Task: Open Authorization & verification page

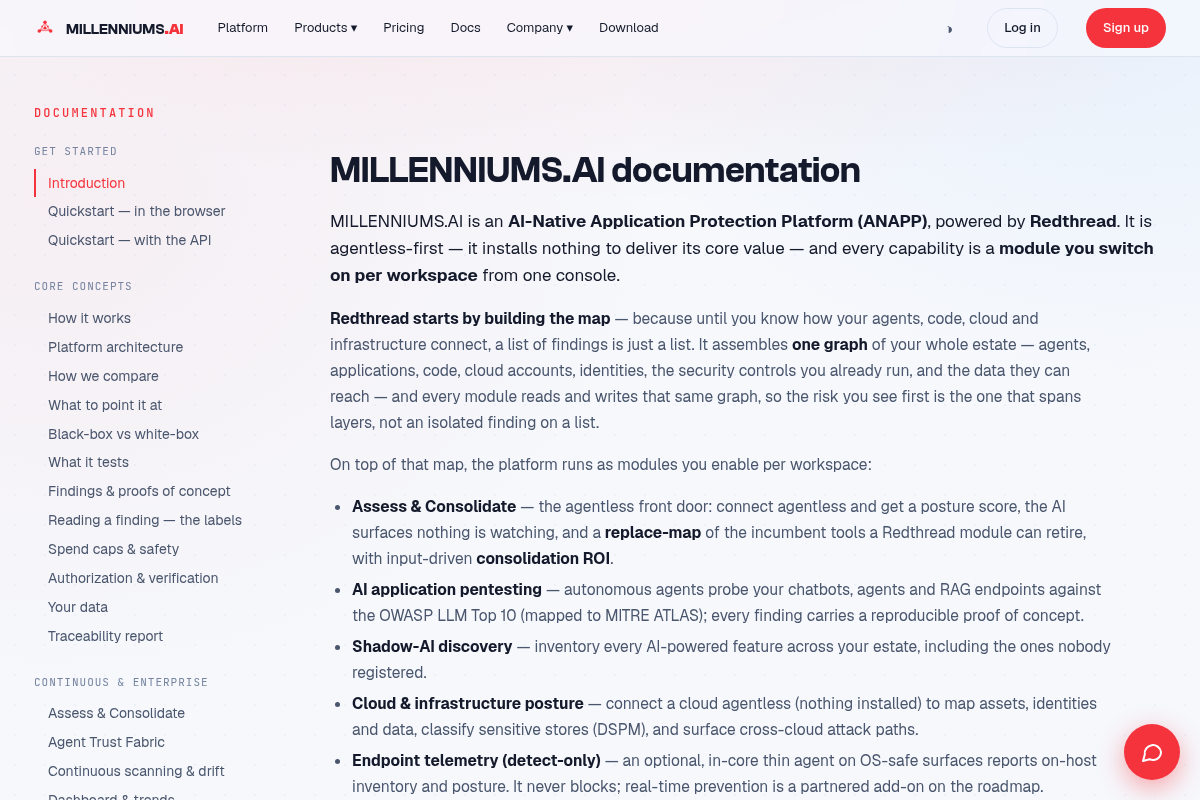Action: 133,578
